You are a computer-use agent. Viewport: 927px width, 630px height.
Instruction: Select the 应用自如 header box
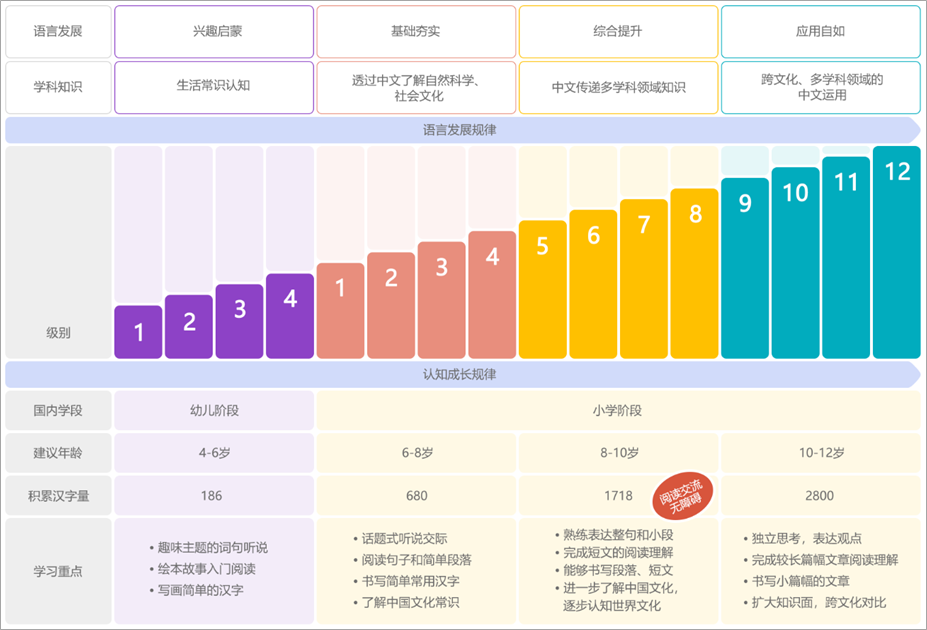821,32
